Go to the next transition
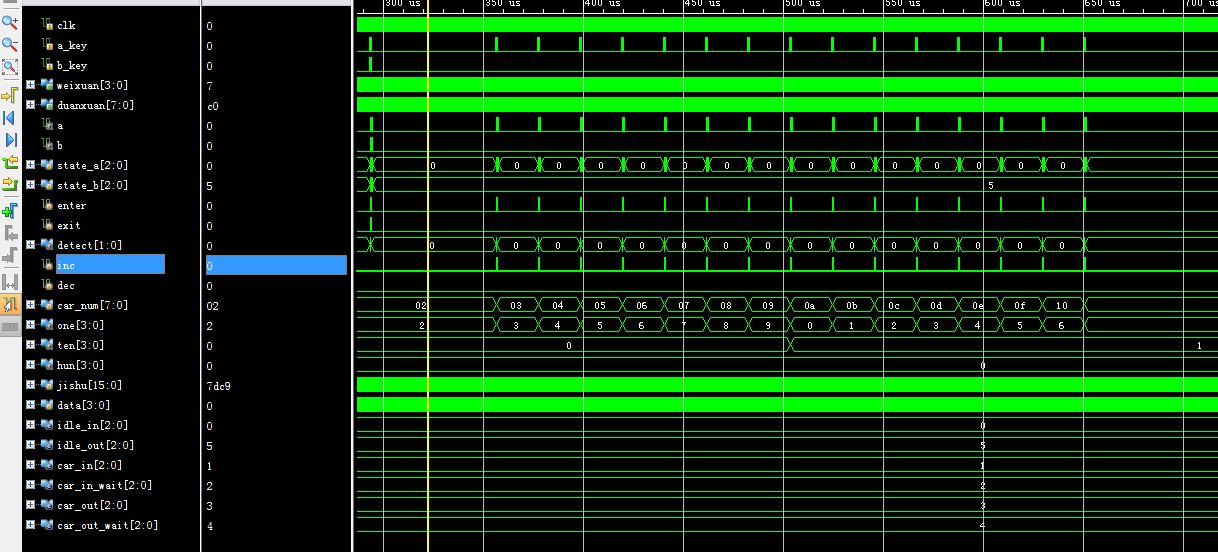Viewport: 1218px width, 552px height. point(10,185)
